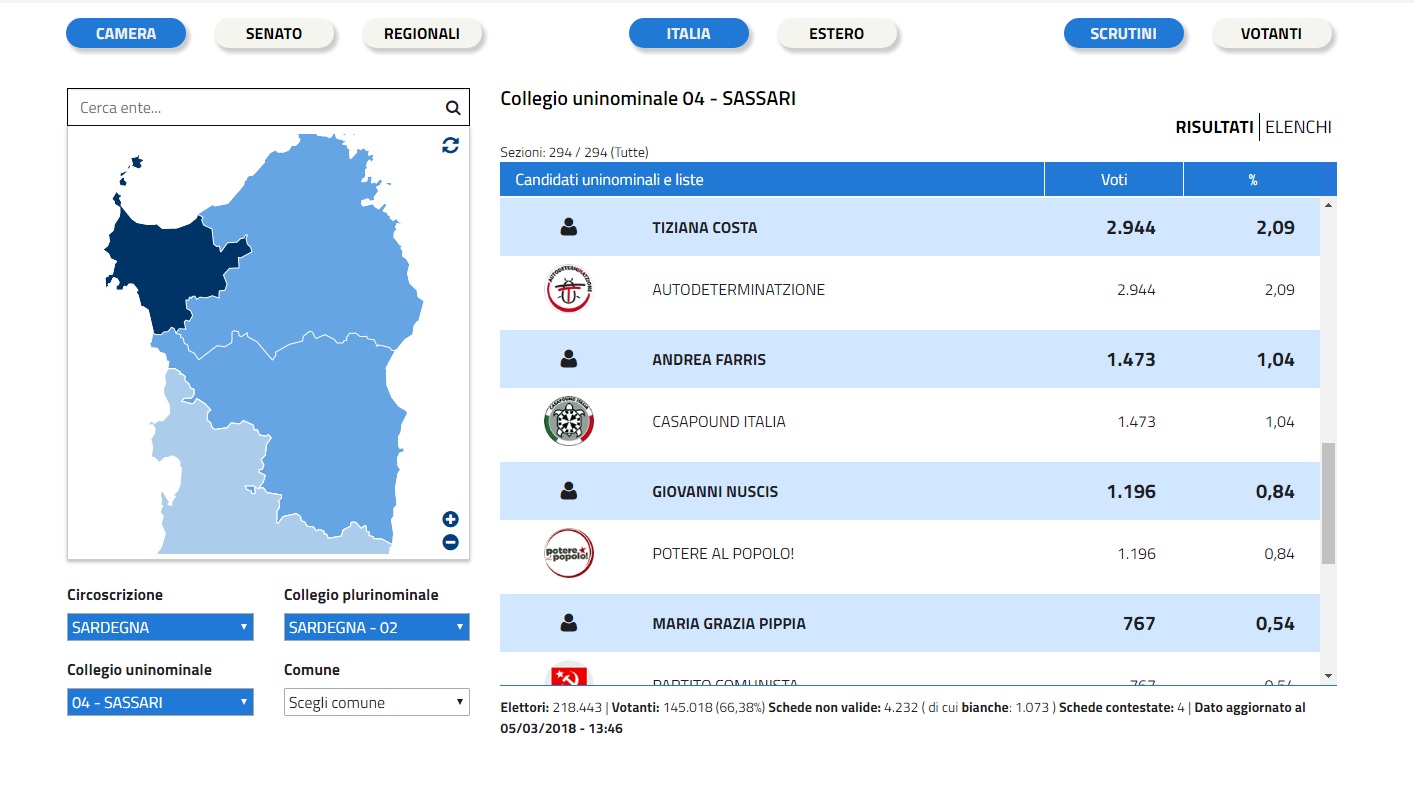The width and height of the screenshot is (1414, 809).
Task: Click the results list scrollbar thumb
Action: [1328, 503]
